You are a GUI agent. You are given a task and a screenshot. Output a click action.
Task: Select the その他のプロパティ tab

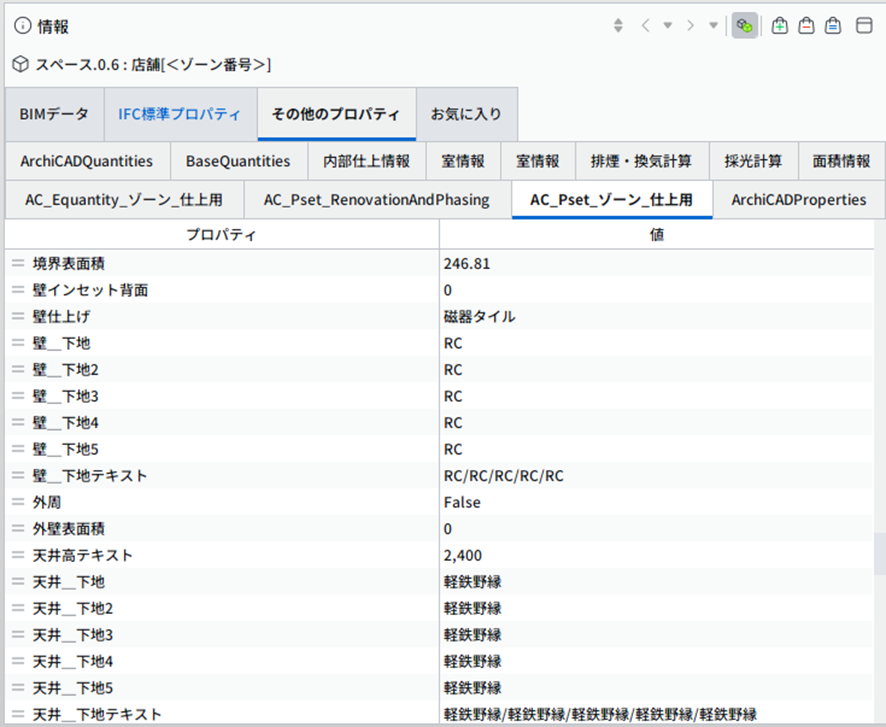point(337,114)
